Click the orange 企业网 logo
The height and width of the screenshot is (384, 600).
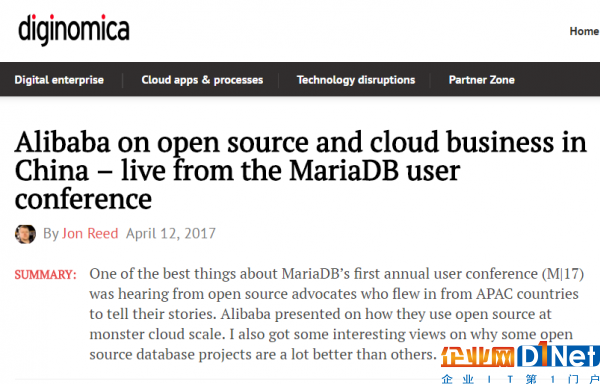478,356
